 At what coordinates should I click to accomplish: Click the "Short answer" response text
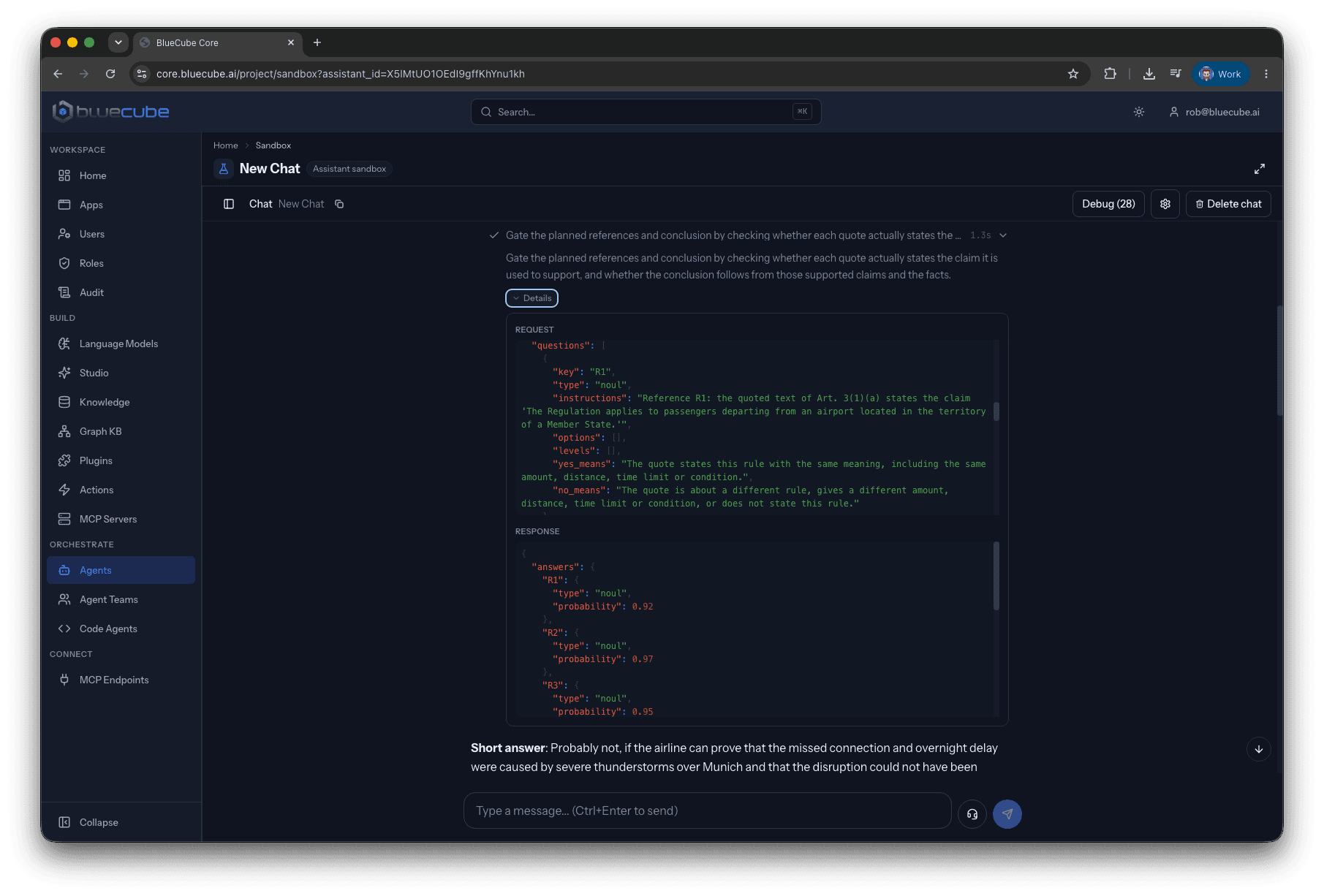point(507,748)
